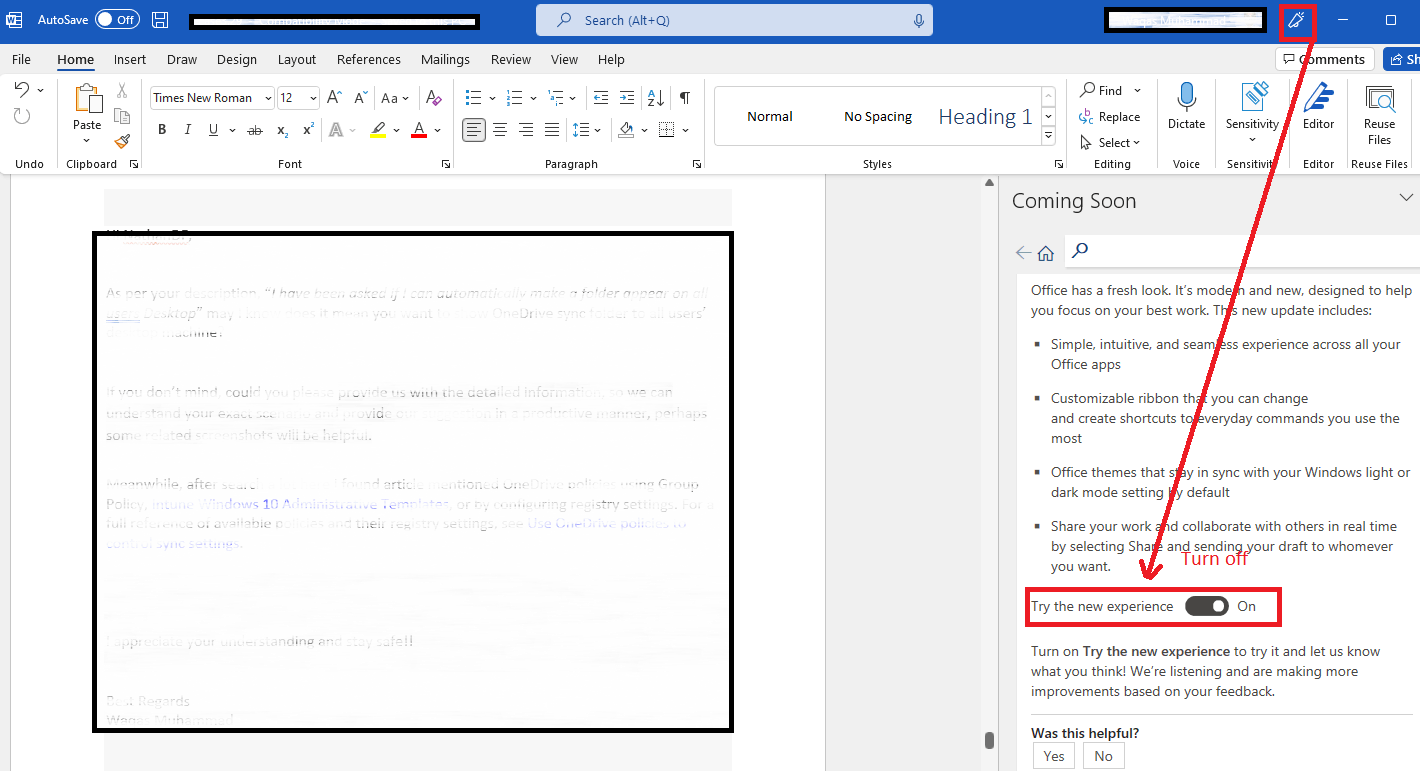Click Replace in the Editing group

[x=1110, y=116]
